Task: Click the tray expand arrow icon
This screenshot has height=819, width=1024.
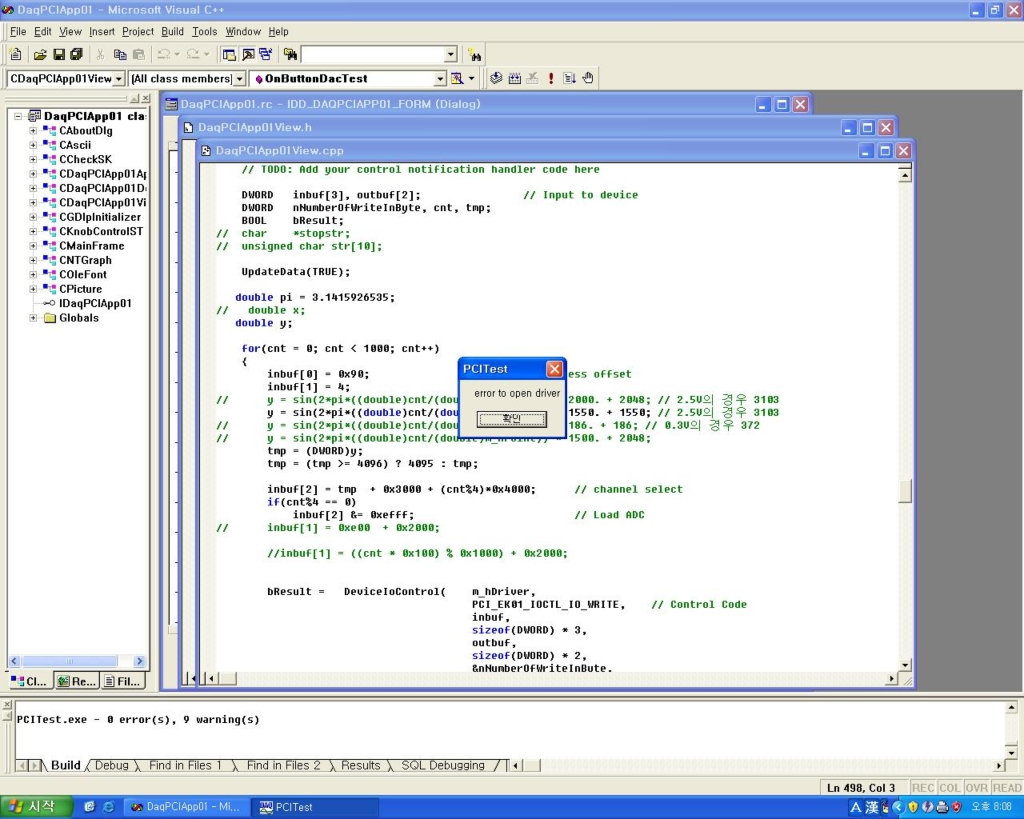Action: (898, 807)
